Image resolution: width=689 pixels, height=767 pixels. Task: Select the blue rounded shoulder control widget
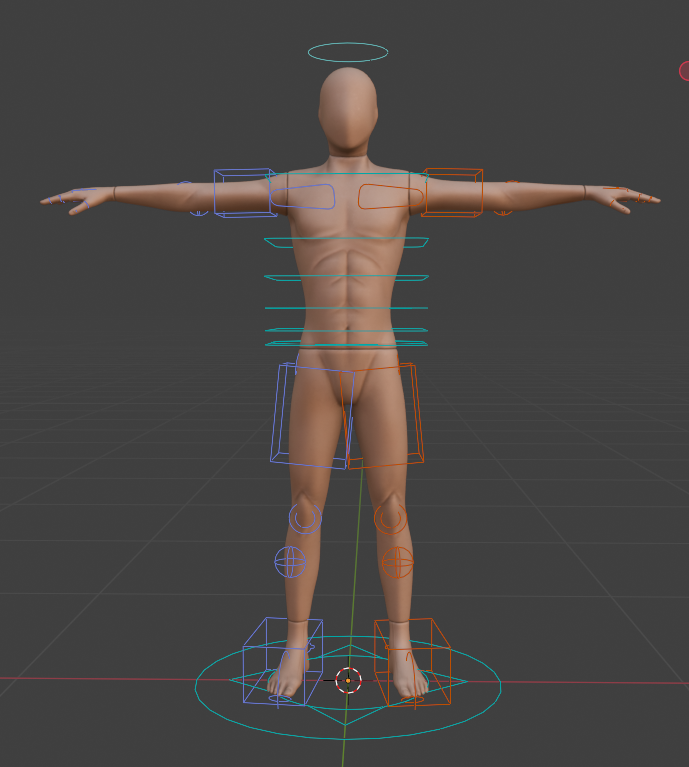[303, 197]
